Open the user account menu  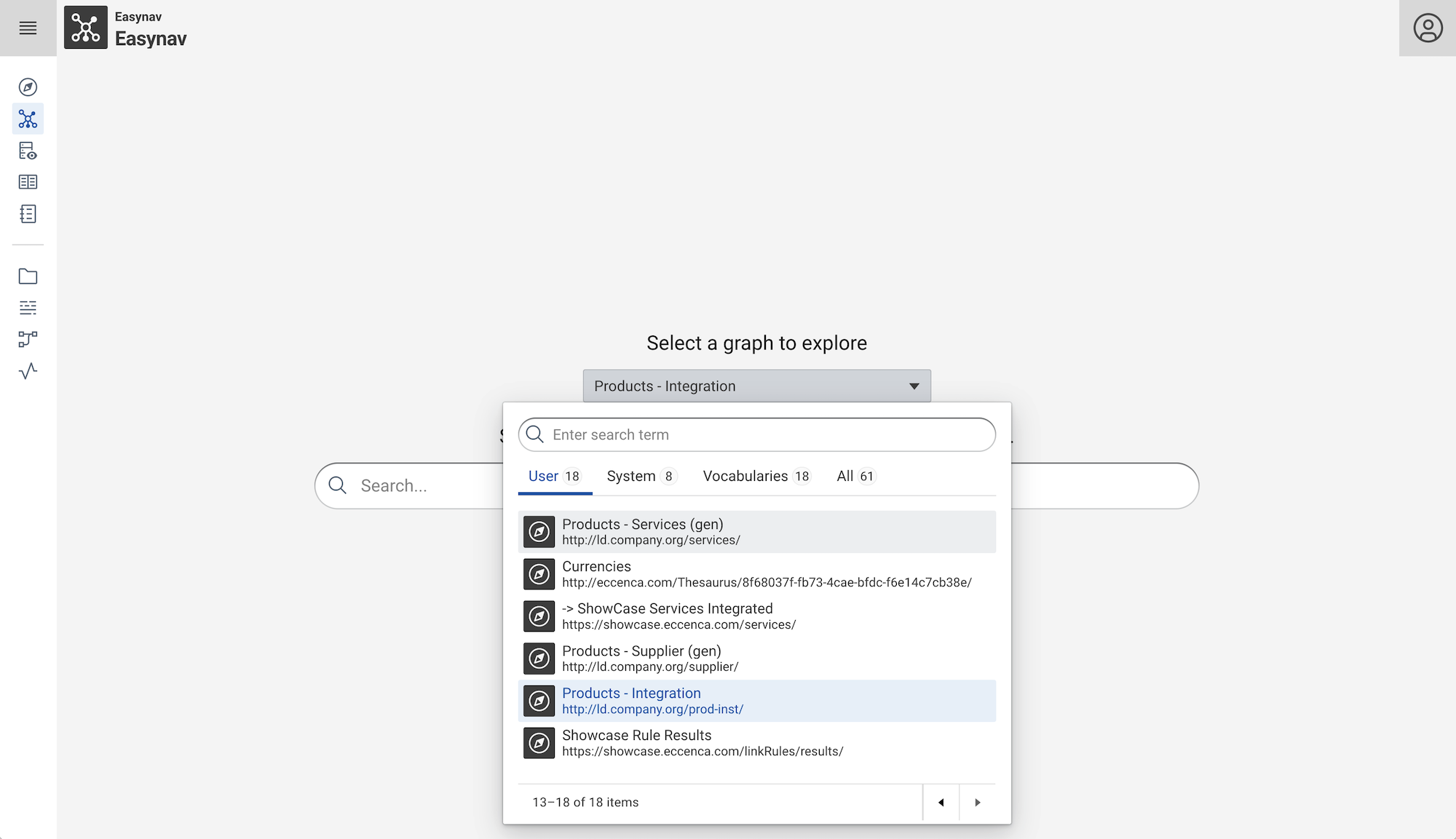click(x=1427, y=28)
